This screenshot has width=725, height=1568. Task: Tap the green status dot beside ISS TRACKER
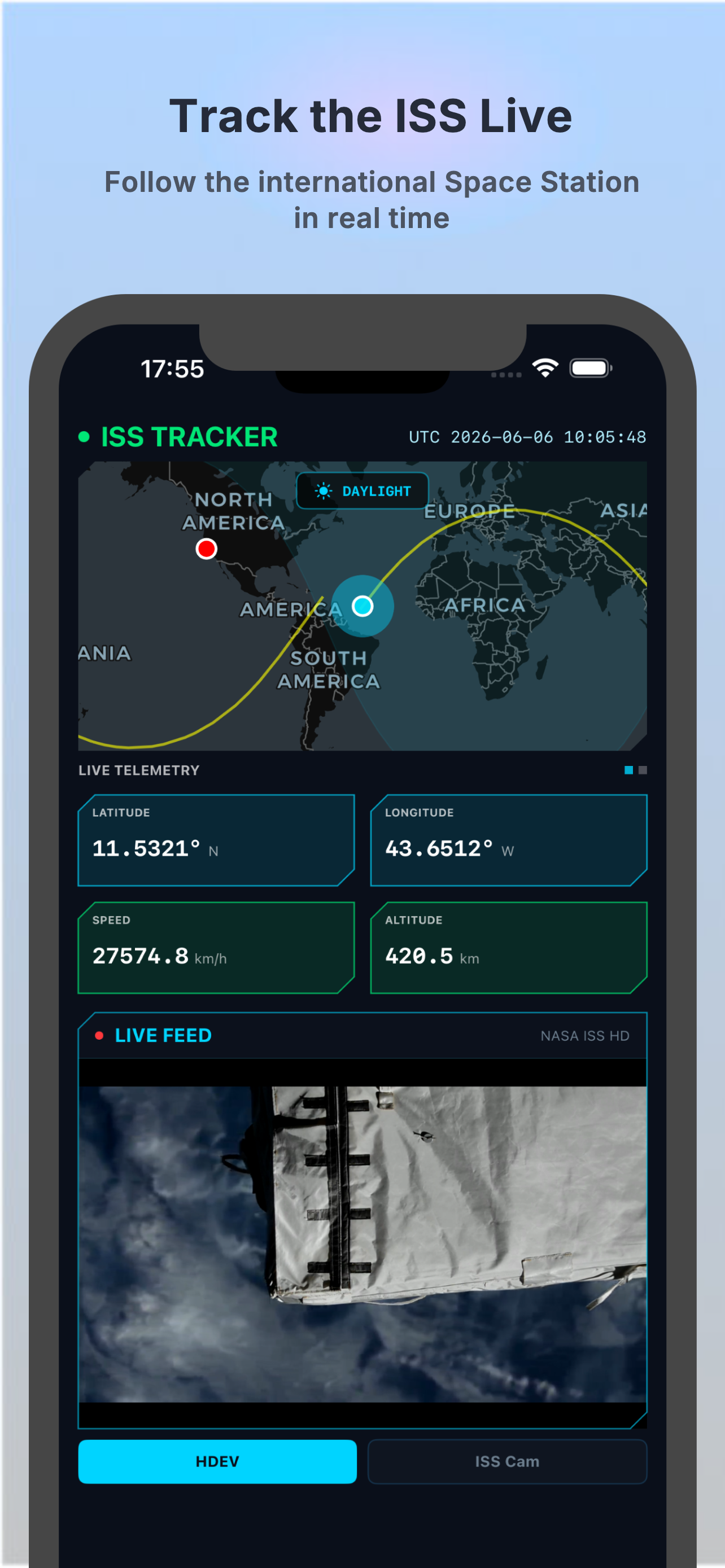(84, 436)
